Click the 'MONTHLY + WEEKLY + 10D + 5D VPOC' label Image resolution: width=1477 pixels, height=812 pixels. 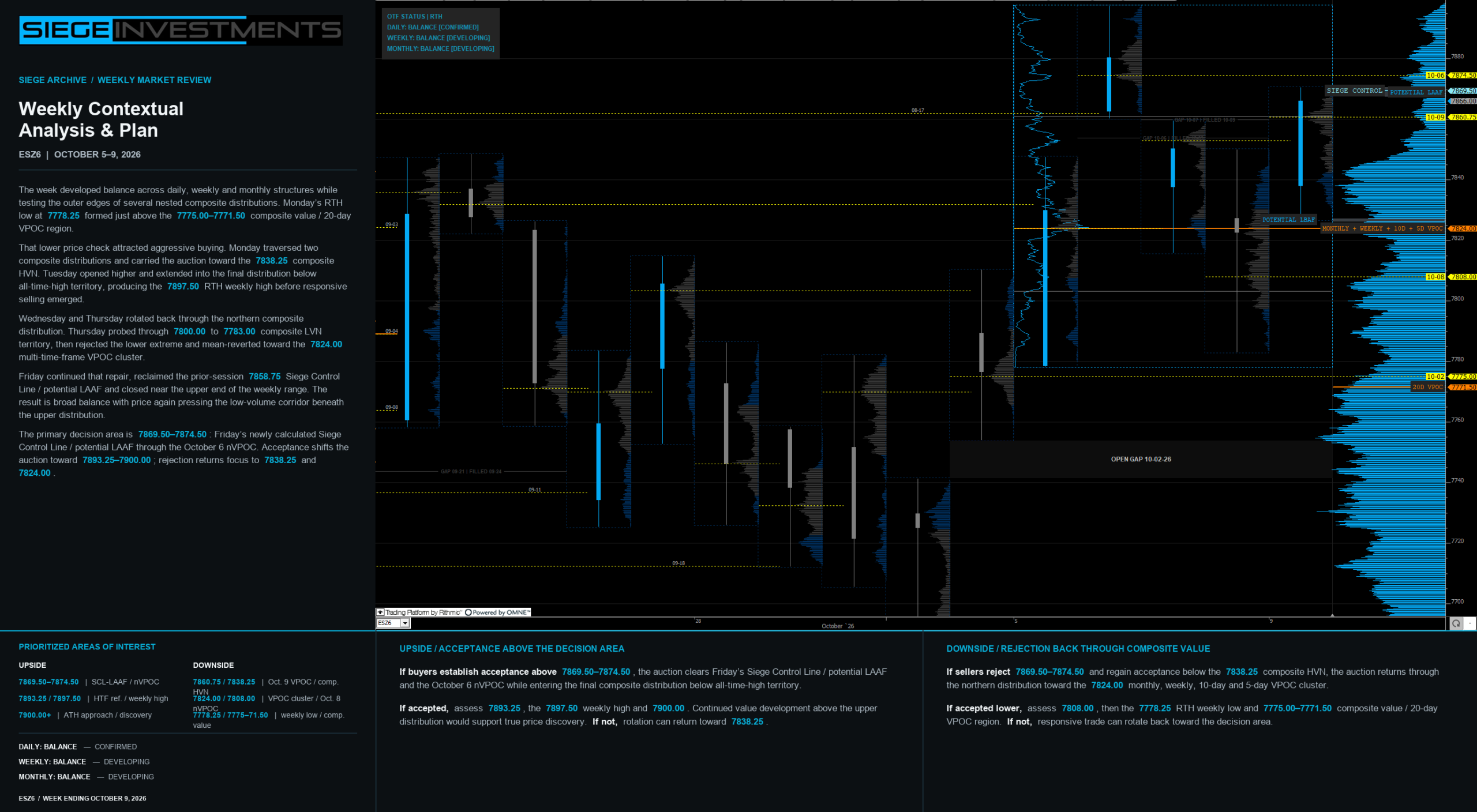(1382, 228)
